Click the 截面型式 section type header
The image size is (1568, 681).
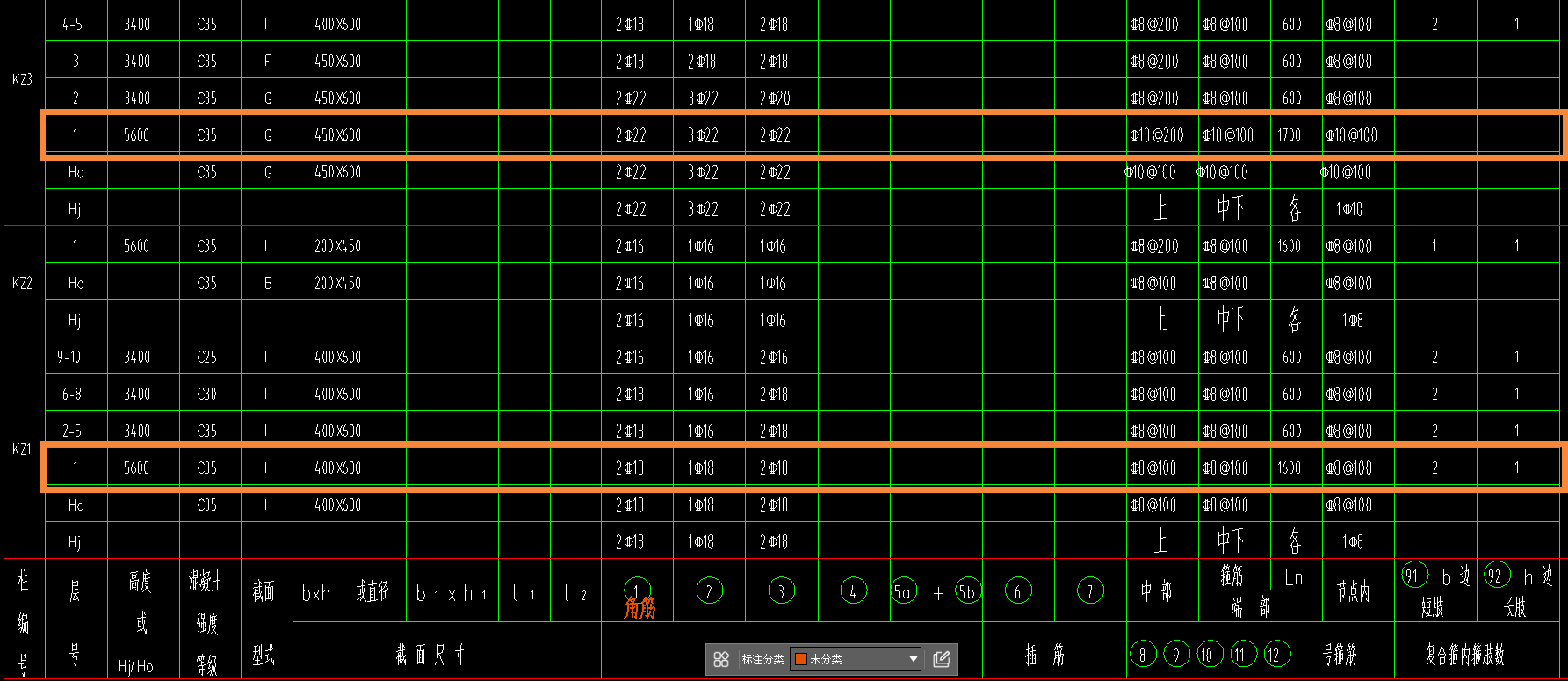coord(264,622)
